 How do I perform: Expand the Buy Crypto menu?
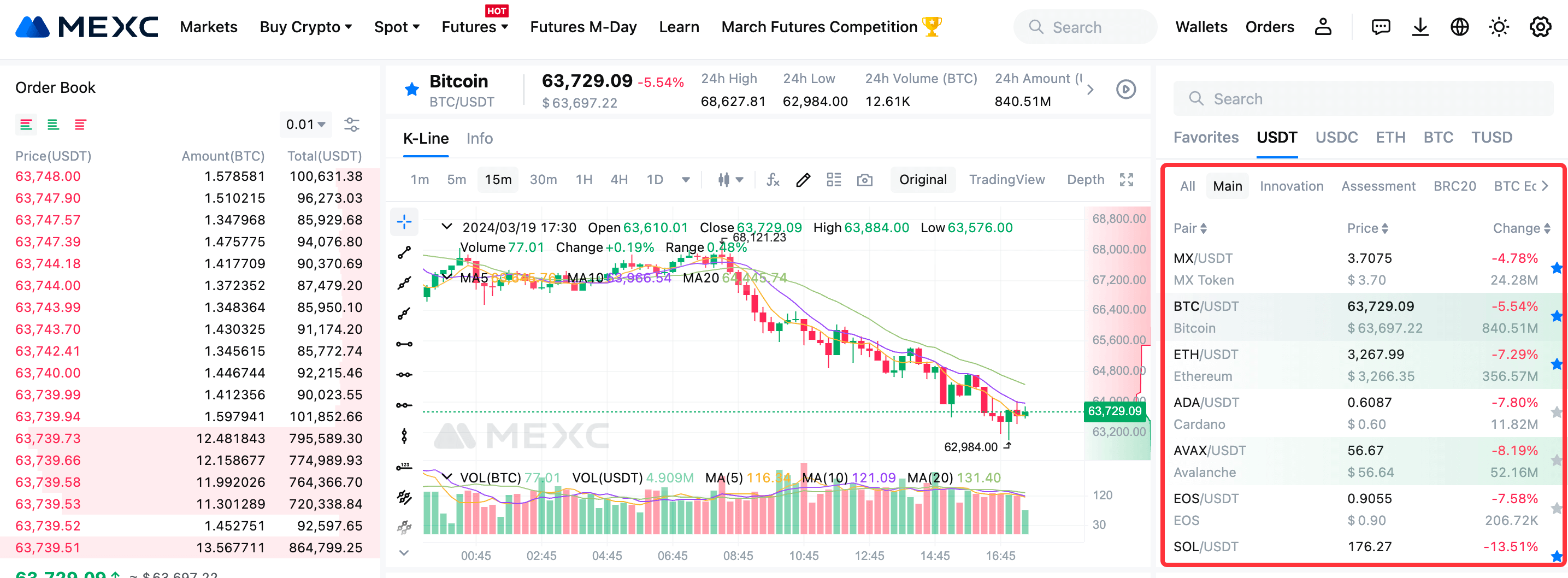point(305,27)
